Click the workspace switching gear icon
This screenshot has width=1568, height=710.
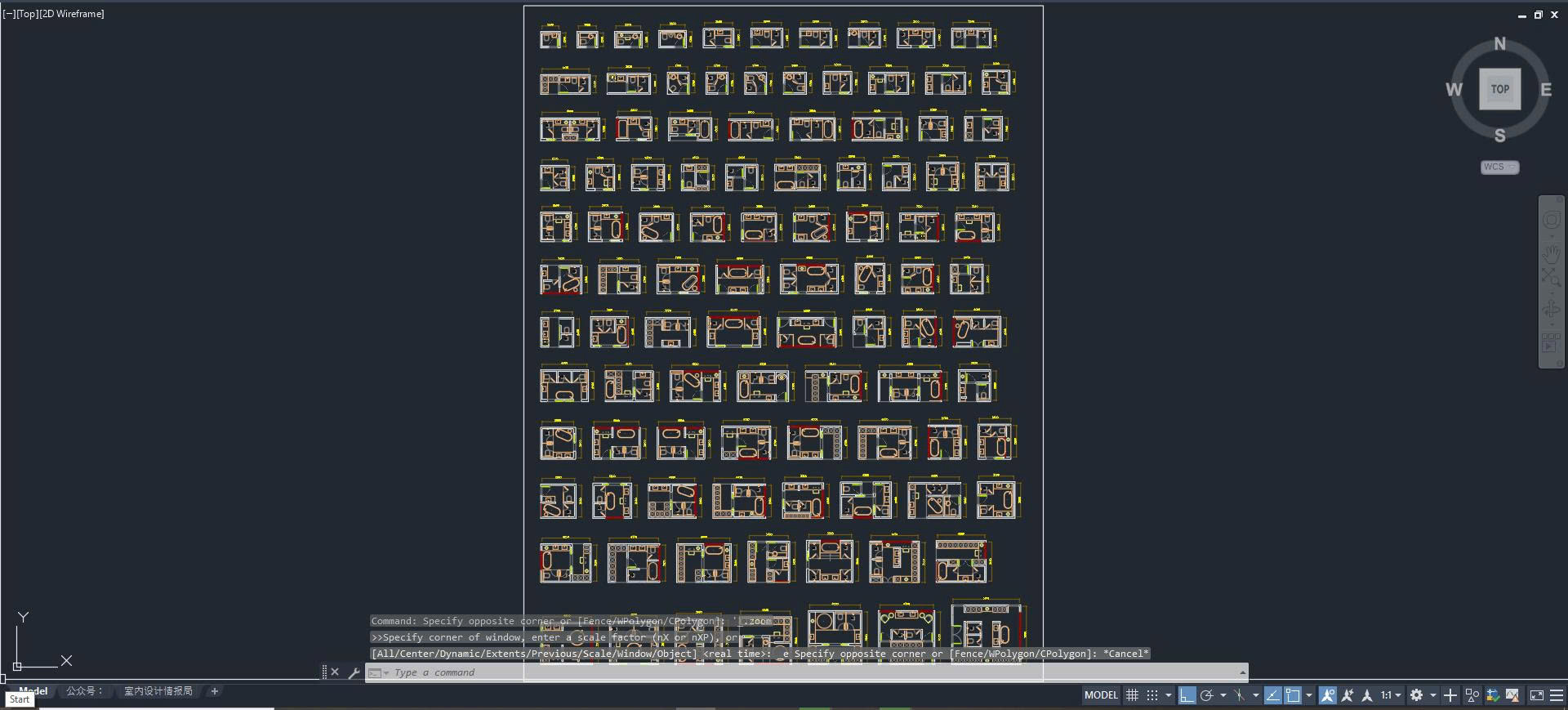coord(1416,695)
